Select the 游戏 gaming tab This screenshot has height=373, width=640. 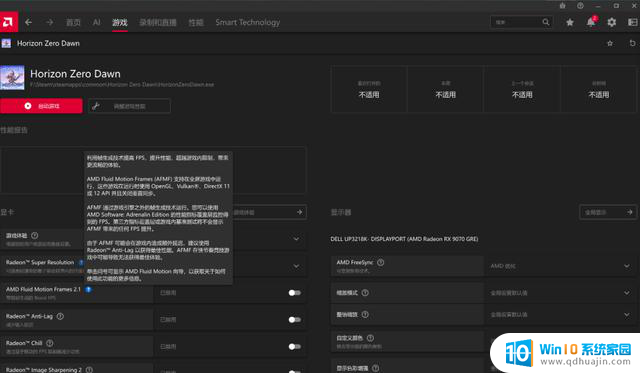120,22
